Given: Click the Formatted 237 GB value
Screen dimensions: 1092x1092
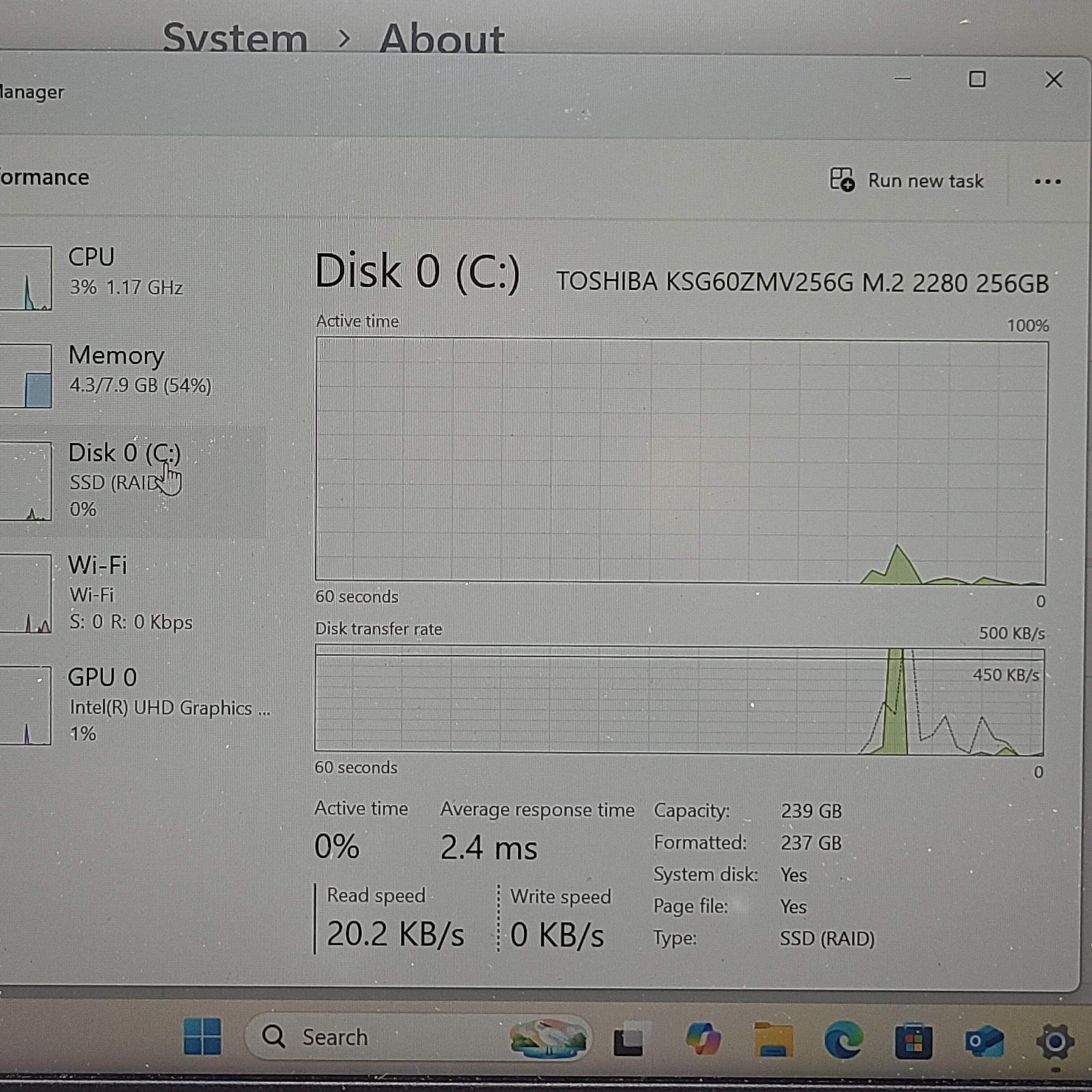Looking at the screenshot, I should pos(811,843).
